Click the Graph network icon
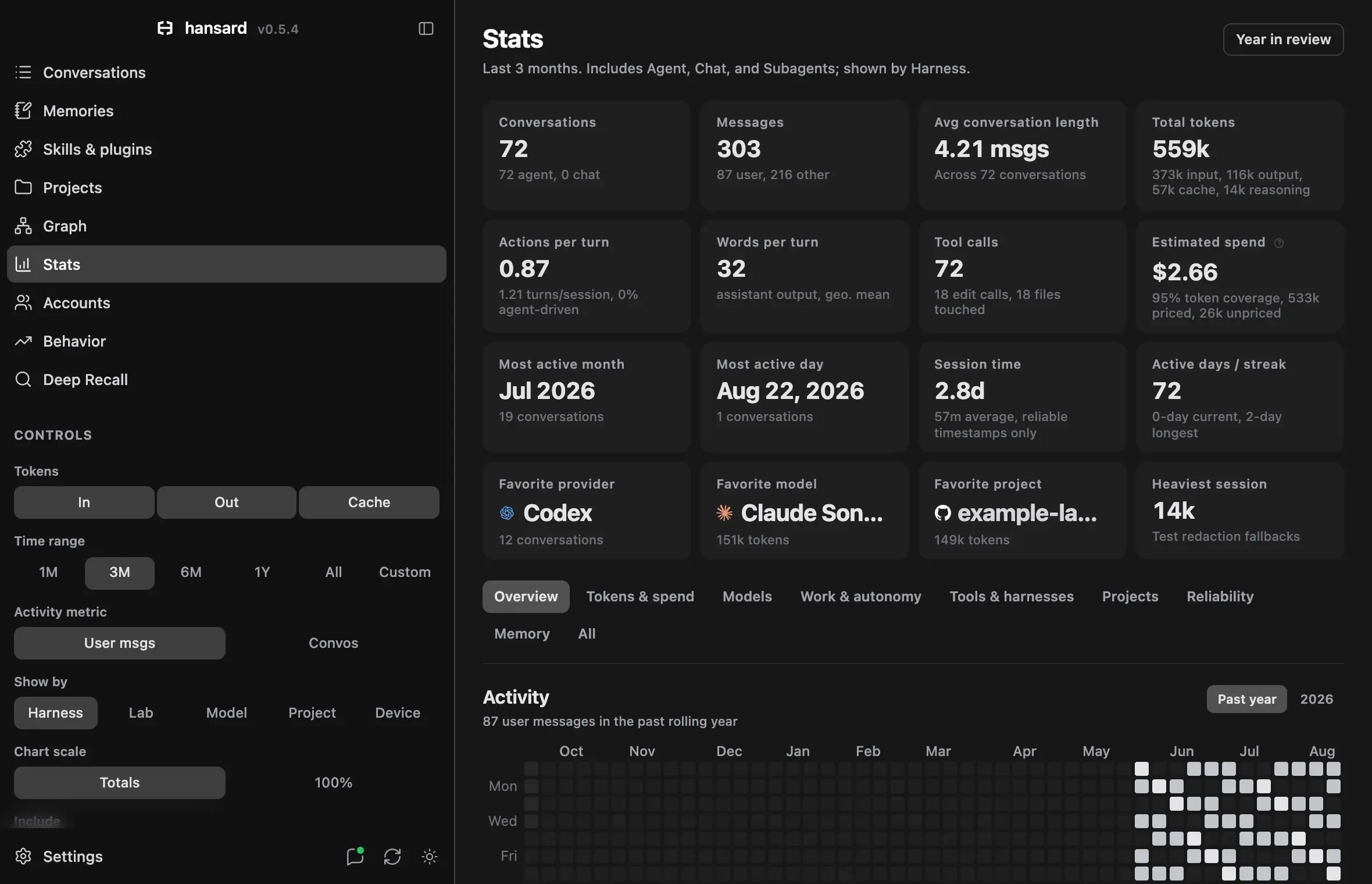This screenshot has width=1372, height=884. pyautogui.click(x=23, y=226)
